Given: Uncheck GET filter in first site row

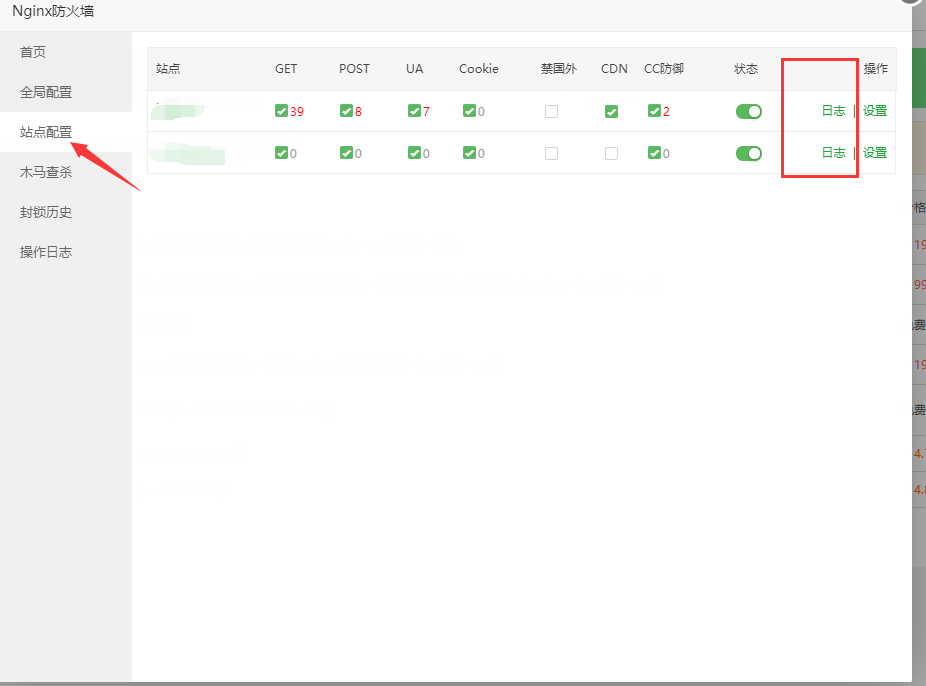Looking at the screenshot, I should tap(281, 111).
